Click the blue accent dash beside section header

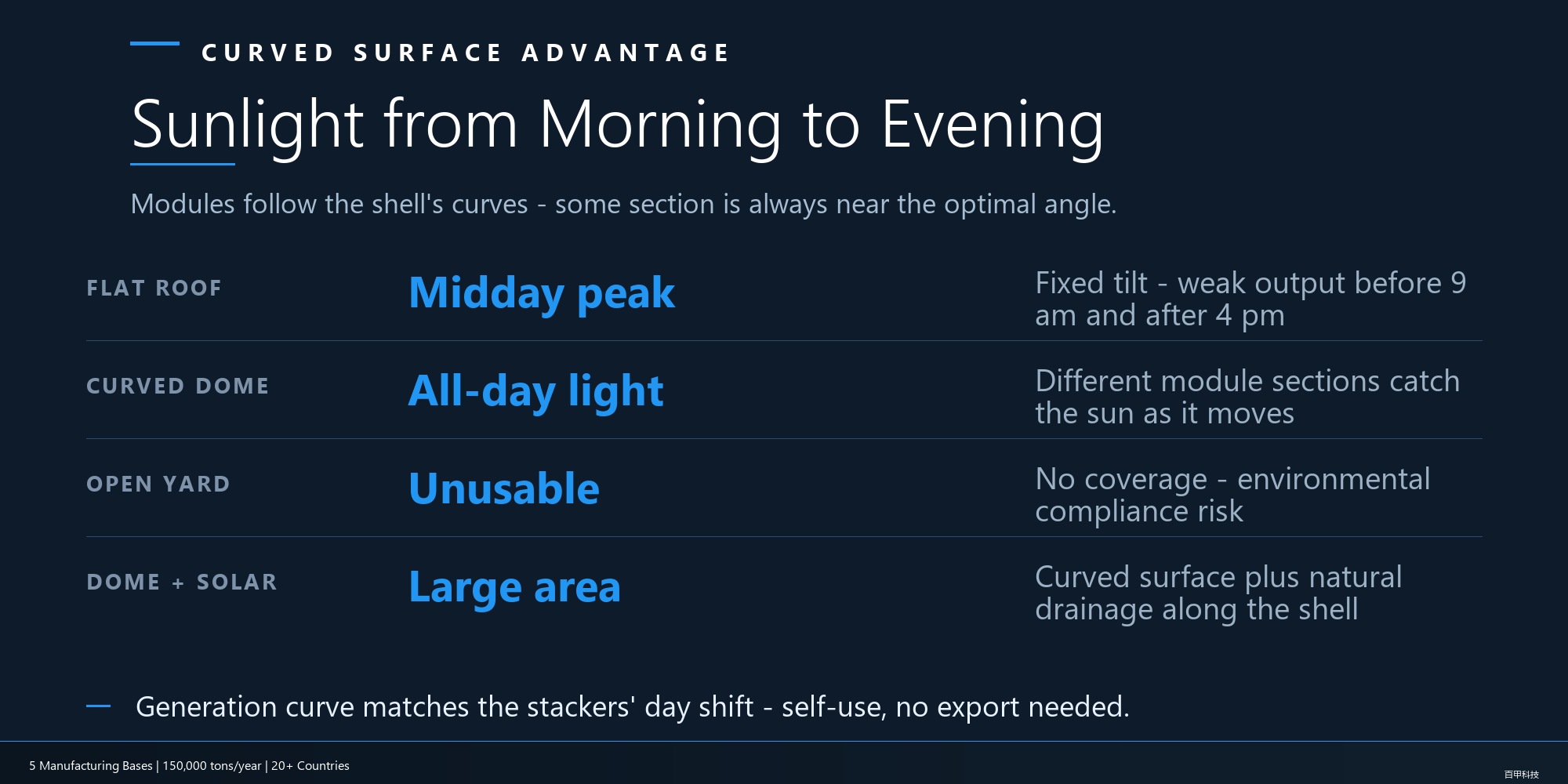pyautogui.click(x=154, y=43)
